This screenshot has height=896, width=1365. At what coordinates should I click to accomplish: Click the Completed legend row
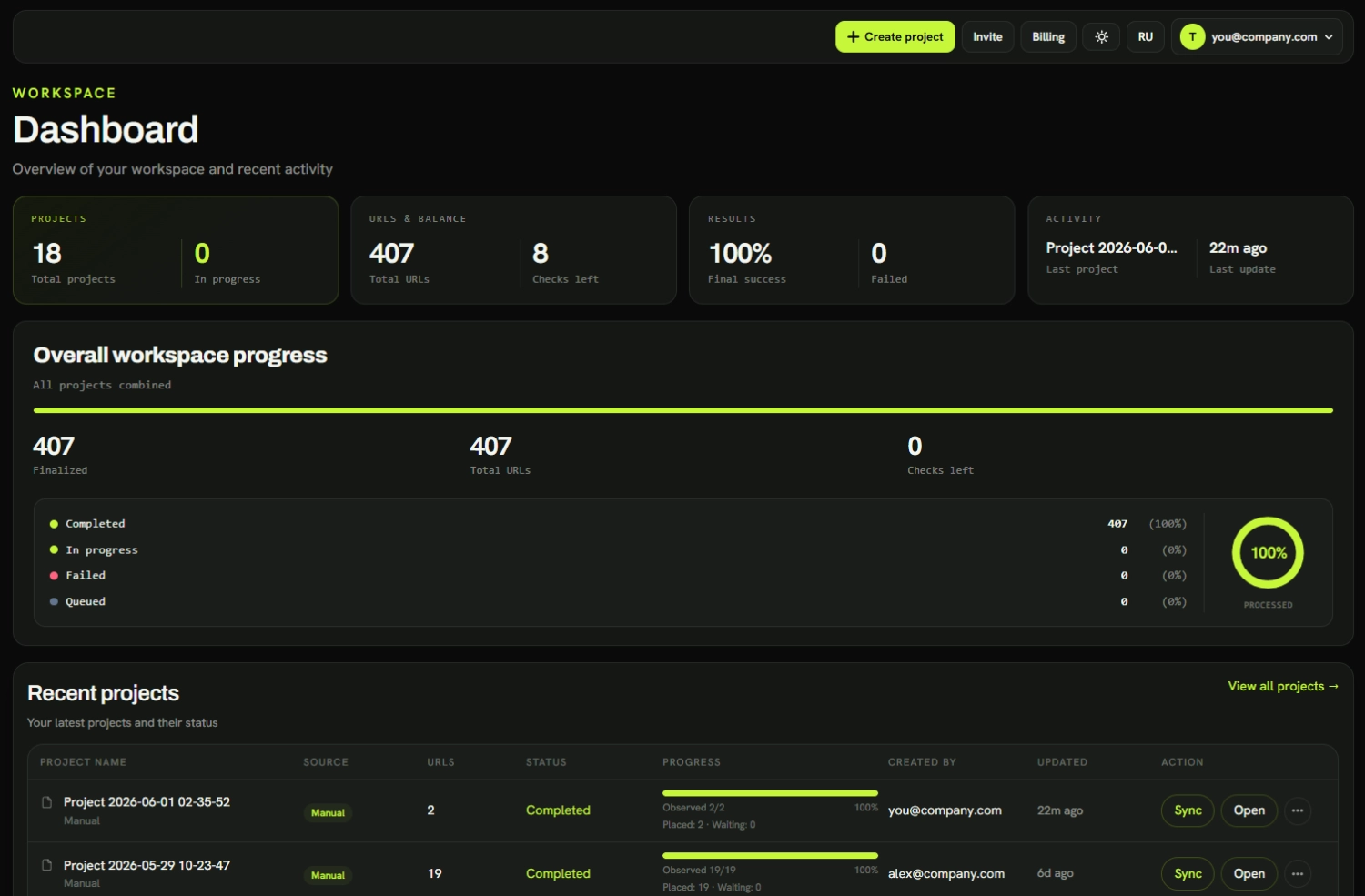pyautogui.click(x=619, y=524)
